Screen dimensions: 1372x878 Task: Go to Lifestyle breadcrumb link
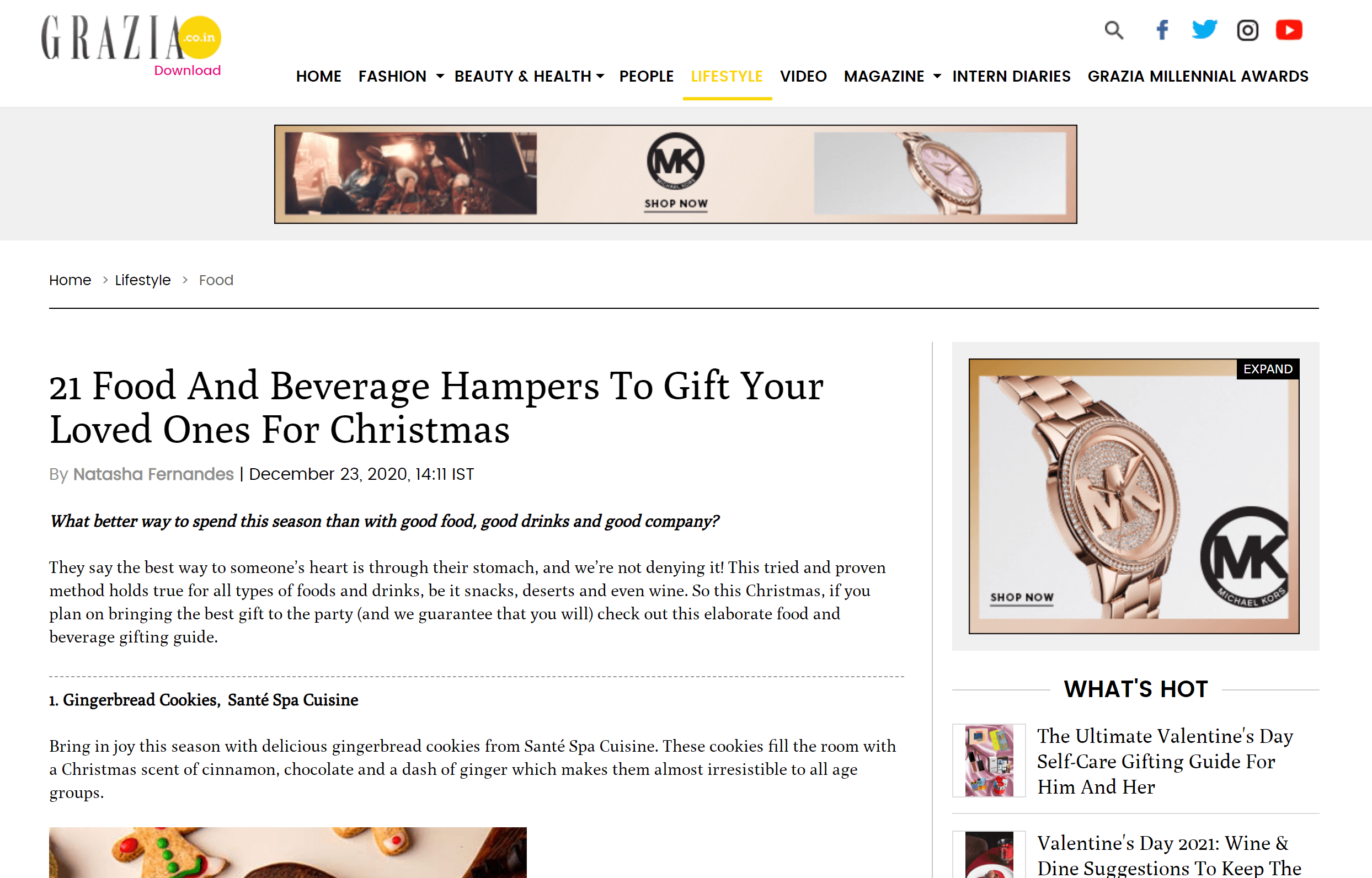click(x=142, y=280)
